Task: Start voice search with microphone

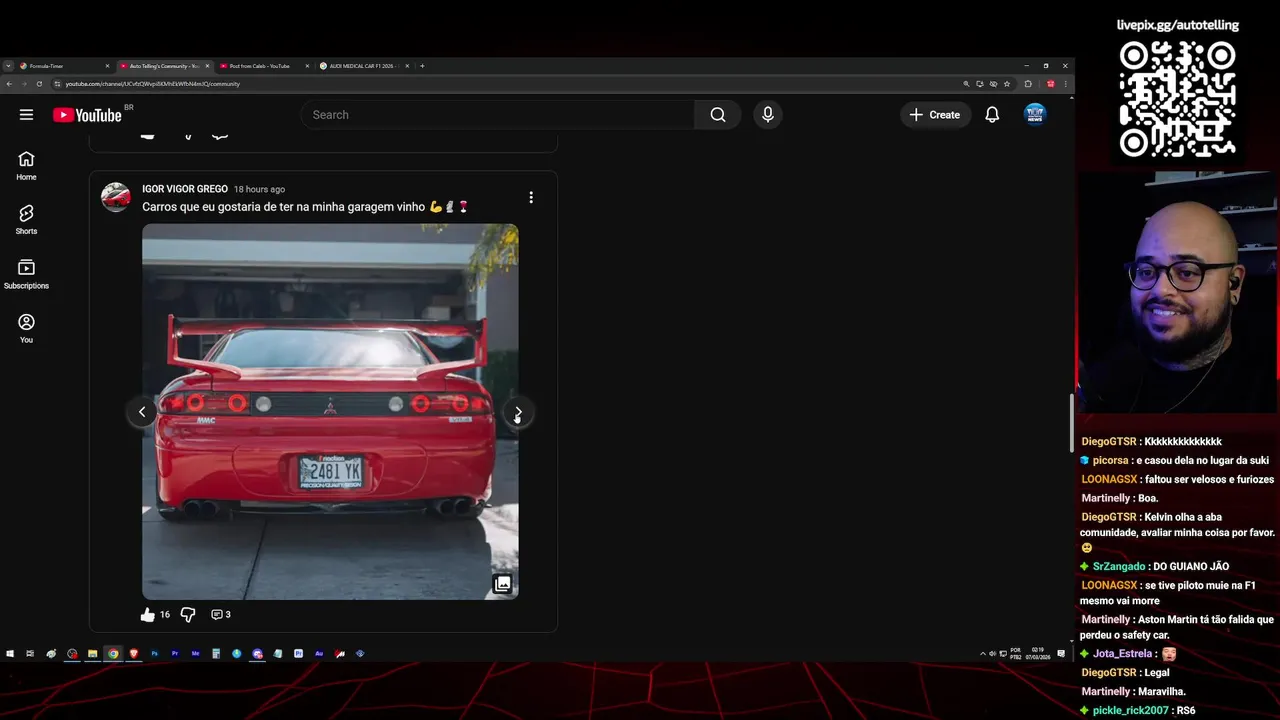Action: [x=768, y=115]
